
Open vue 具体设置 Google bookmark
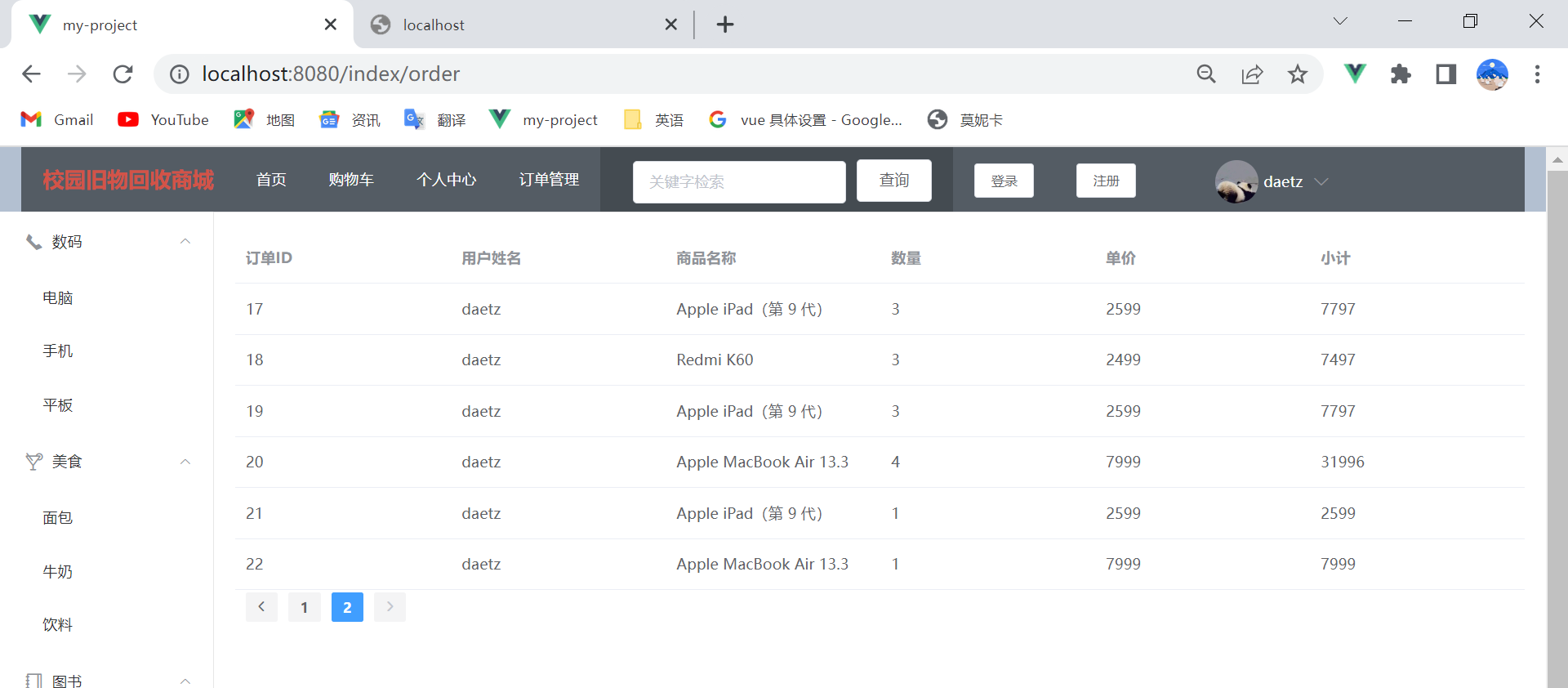point(805,120)
